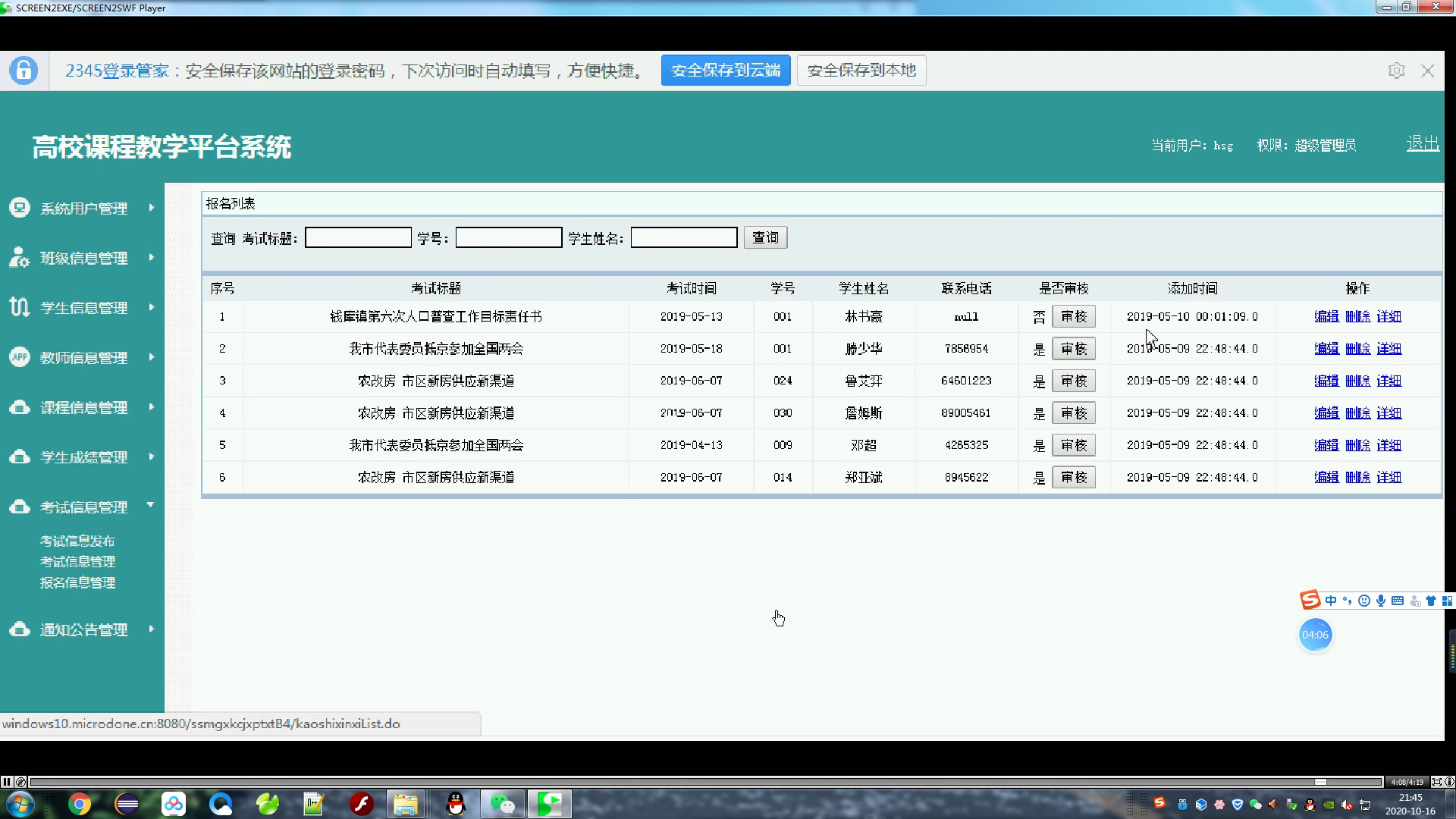
Task: Open Chrome from taskbar
Action: pos(80,804)
